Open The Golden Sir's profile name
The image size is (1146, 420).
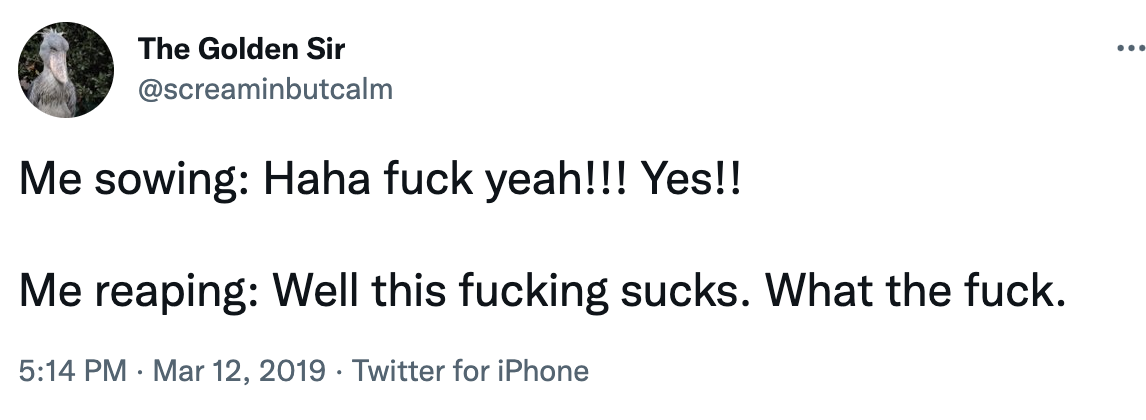click(241, 48)
